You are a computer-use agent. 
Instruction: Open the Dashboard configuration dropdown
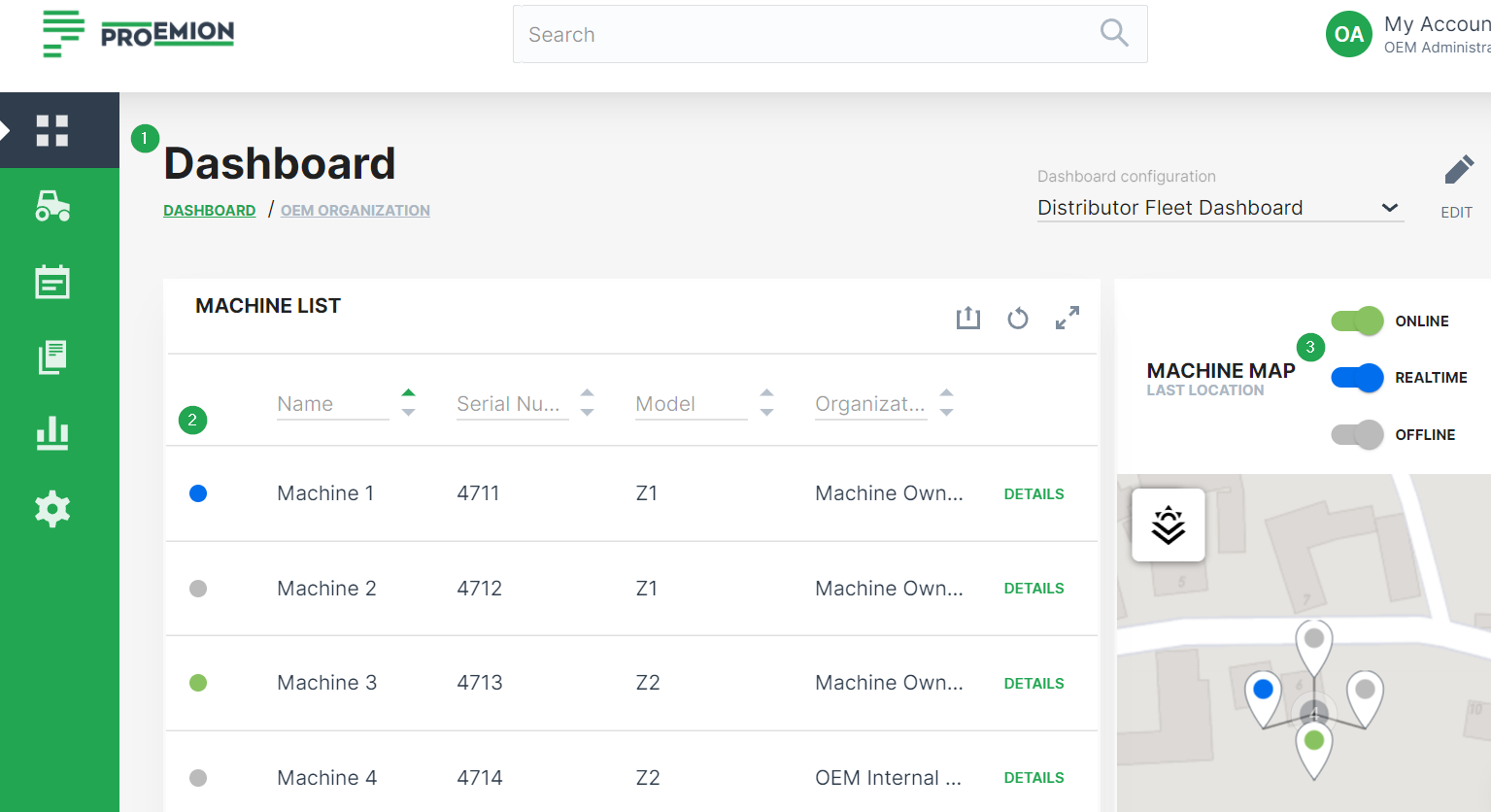tap(1220, 208)
